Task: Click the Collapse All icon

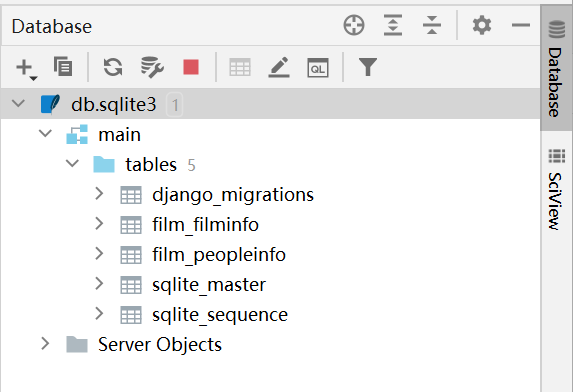Action: pyautogui.click(x=432, y=25)
